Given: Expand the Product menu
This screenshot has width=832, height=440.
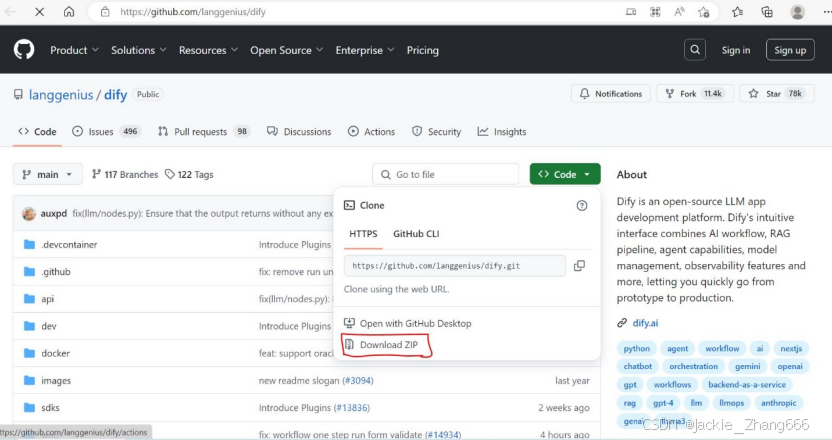Looking at the screenshot, I should click(74, 50).
